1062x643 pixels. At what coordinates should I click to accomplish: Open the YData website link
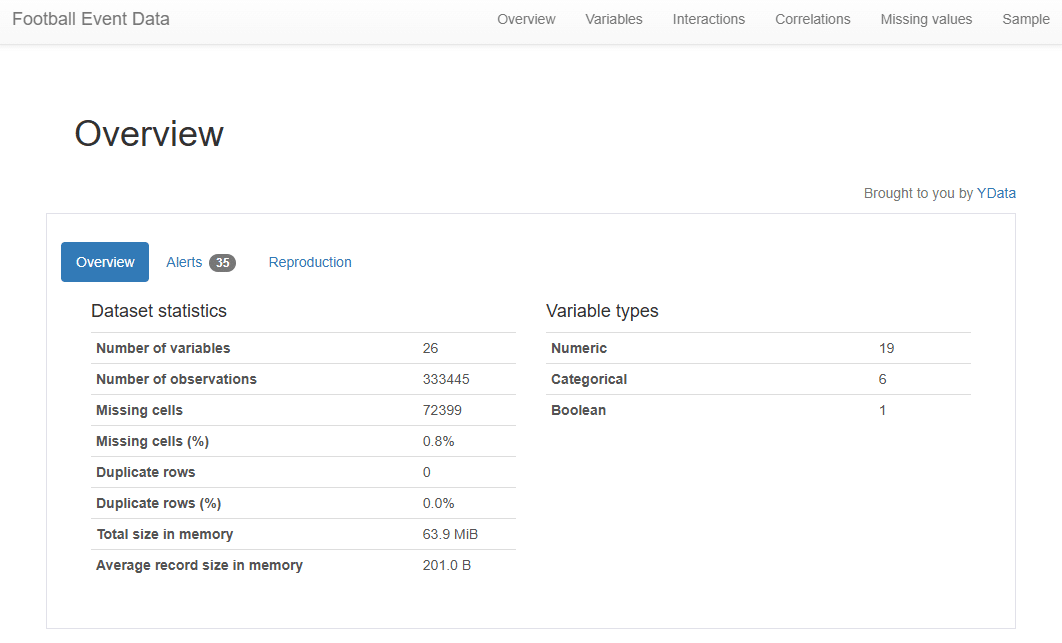[996, 193]
